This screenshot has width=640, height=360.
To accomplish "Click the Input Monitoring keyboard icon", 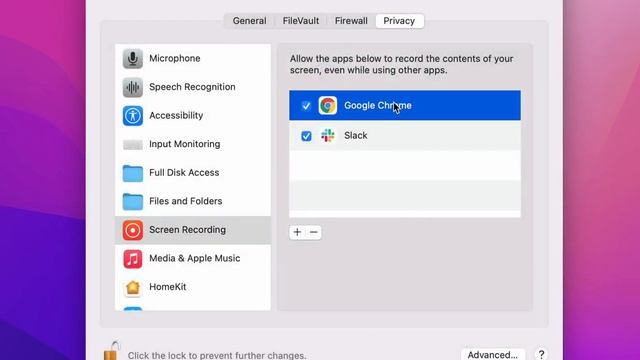I will point(133,144).
